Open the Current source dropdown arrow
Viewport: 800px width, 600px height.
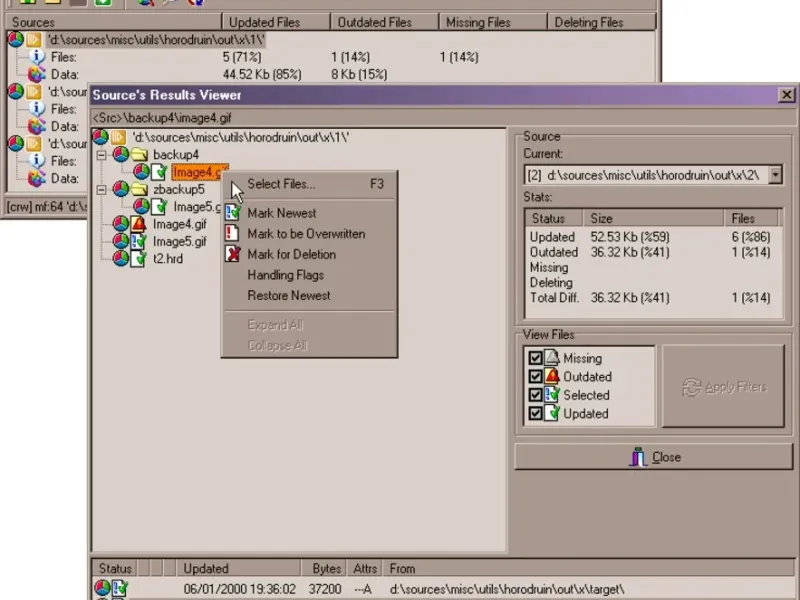(x=775, y=175)
